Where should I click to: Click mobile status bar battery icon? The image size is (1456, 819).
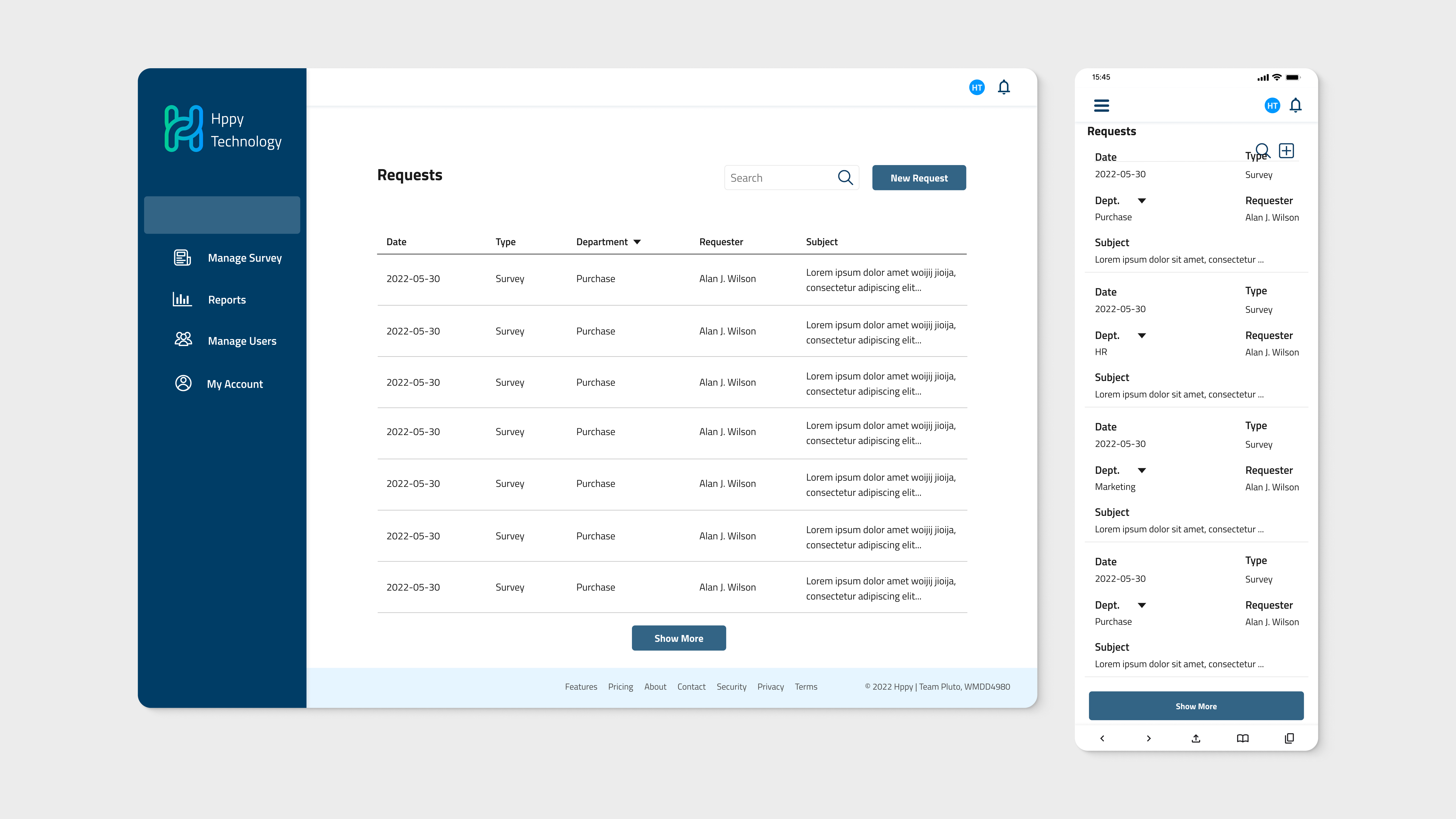1293,77
